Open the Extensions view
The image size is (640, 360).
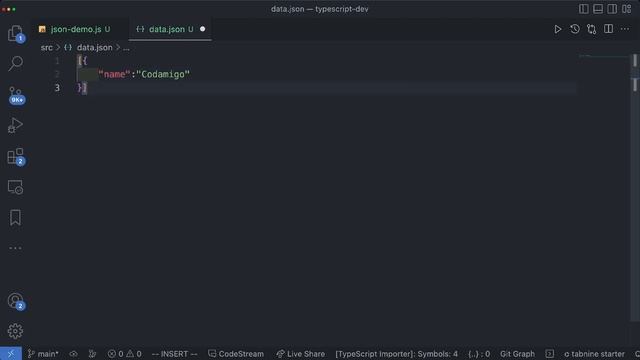(16, 156)
